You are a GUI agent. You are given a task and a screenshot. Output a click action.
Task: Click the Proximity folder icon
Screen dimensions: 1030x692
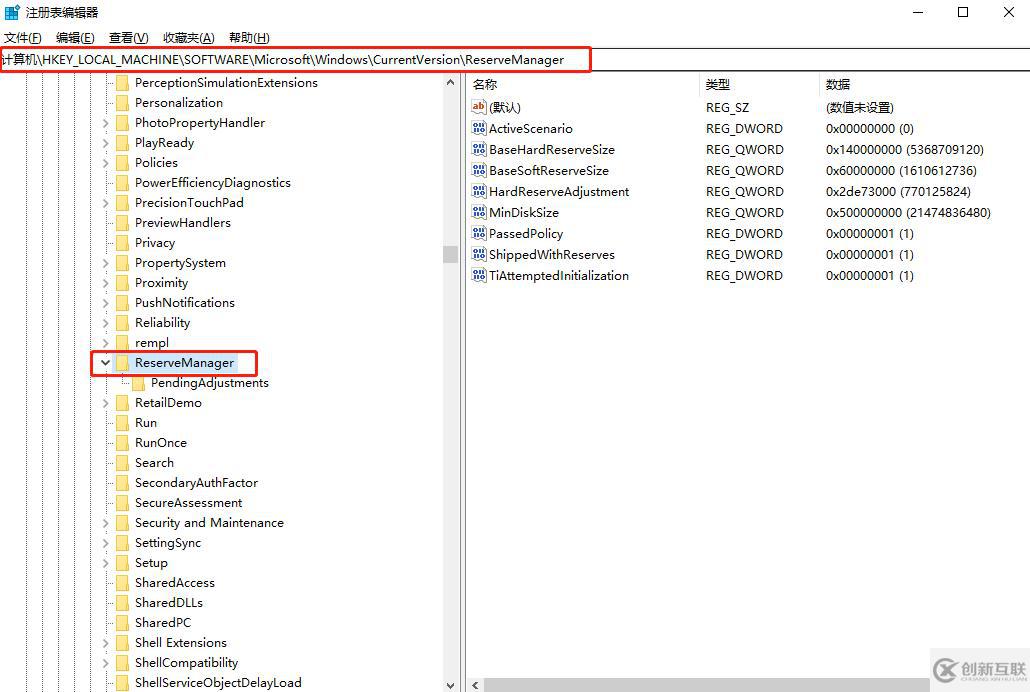click(122, 283)
